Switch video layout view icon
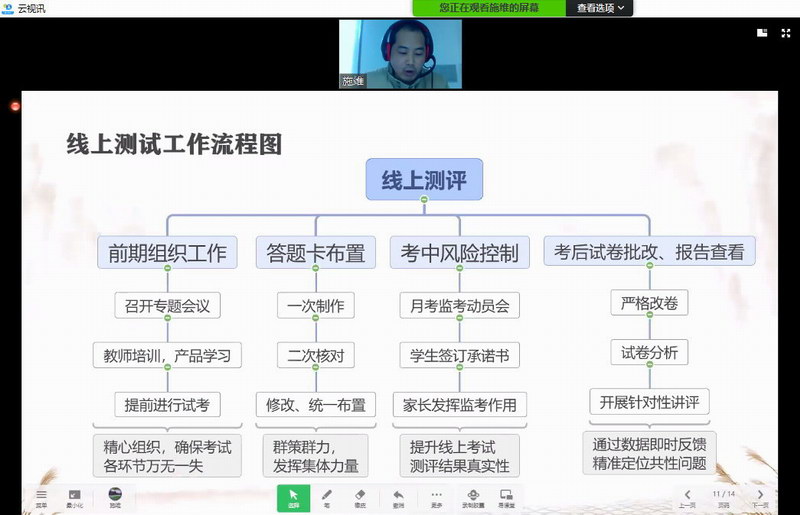 click(762, 32)
